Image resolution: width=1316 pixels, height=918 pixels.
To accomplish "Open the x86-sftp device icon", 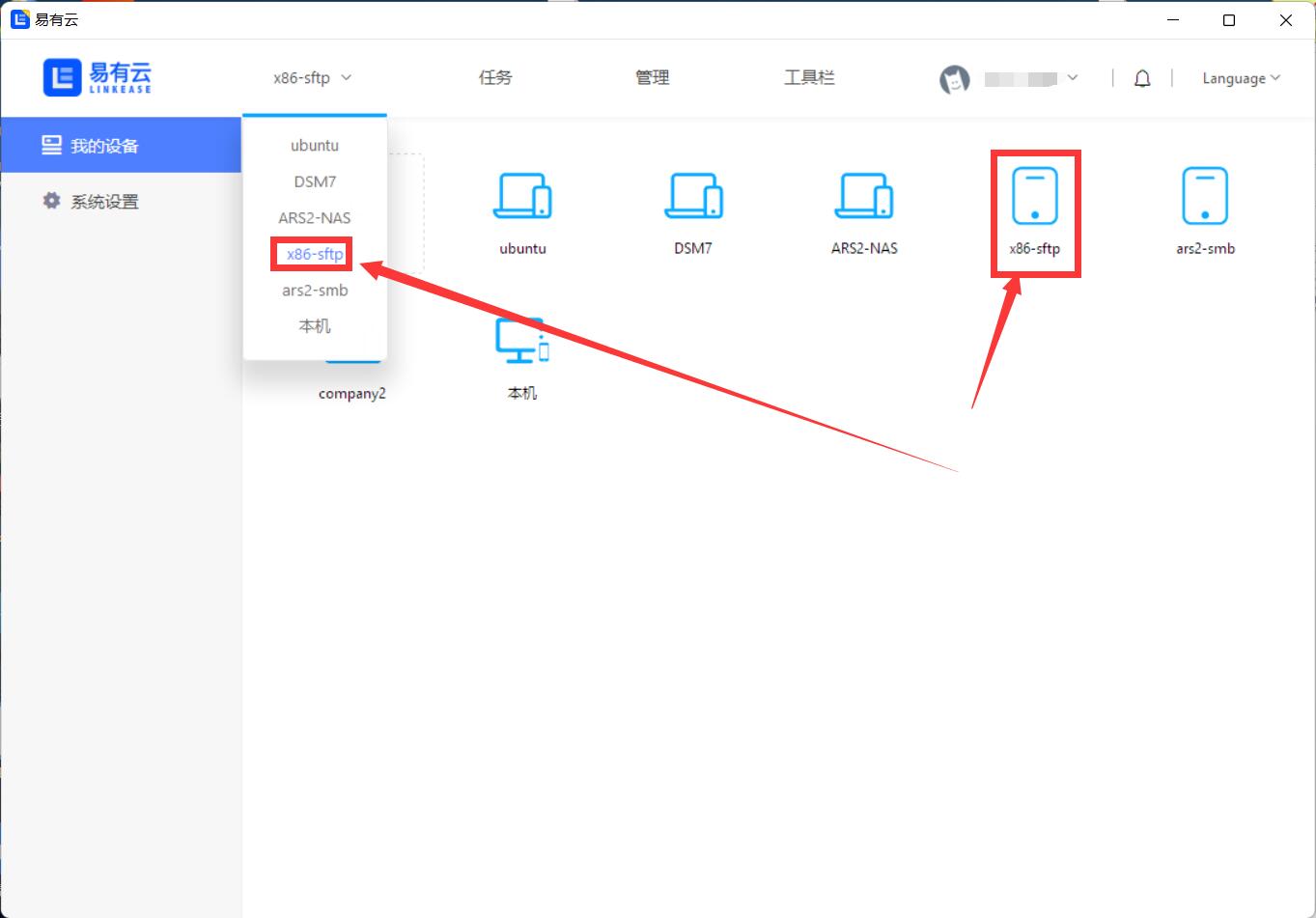I will coord(1034,196).
